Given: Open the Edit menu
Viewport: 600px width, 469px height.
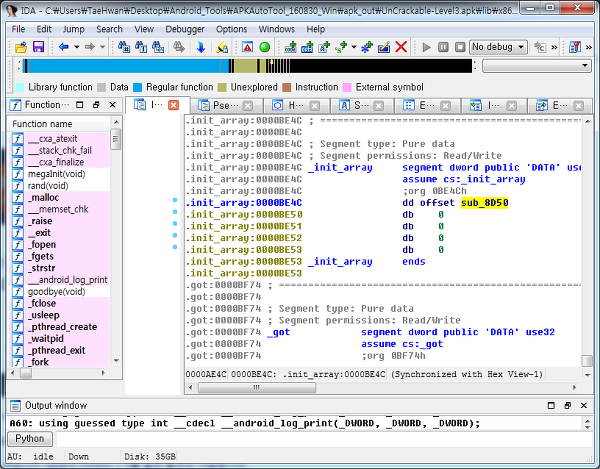Looking at the screenshot, I should (x=44, y=29).
